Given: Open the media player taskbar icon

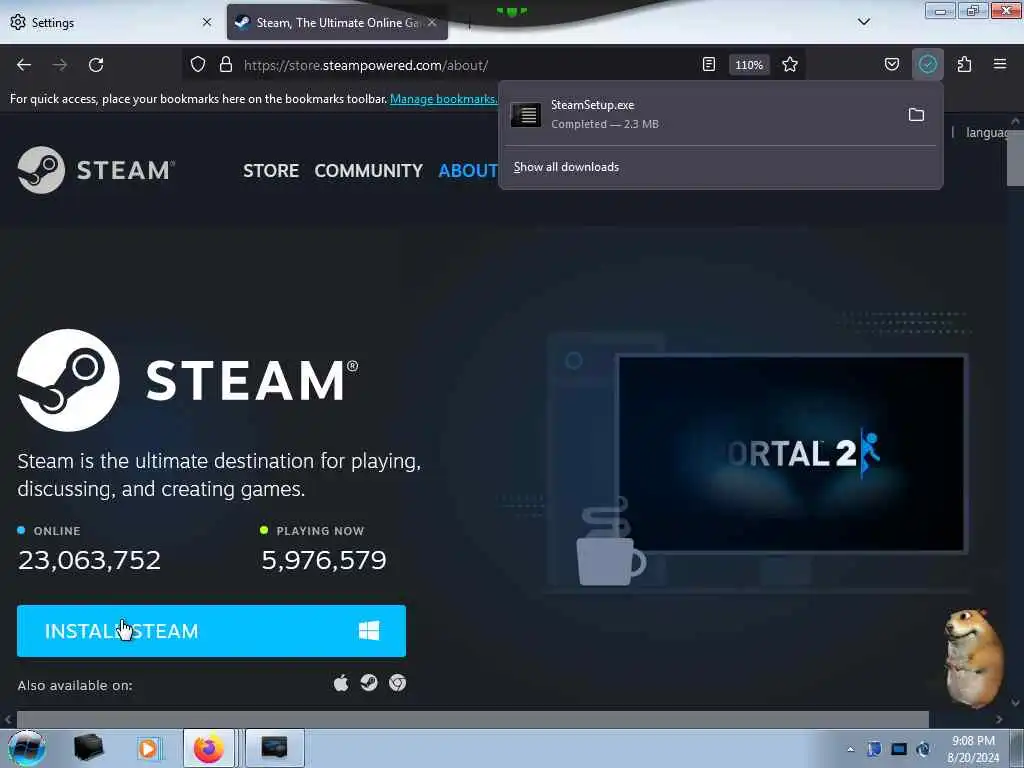Looking at the screenshot, I should tap(148, 748).
